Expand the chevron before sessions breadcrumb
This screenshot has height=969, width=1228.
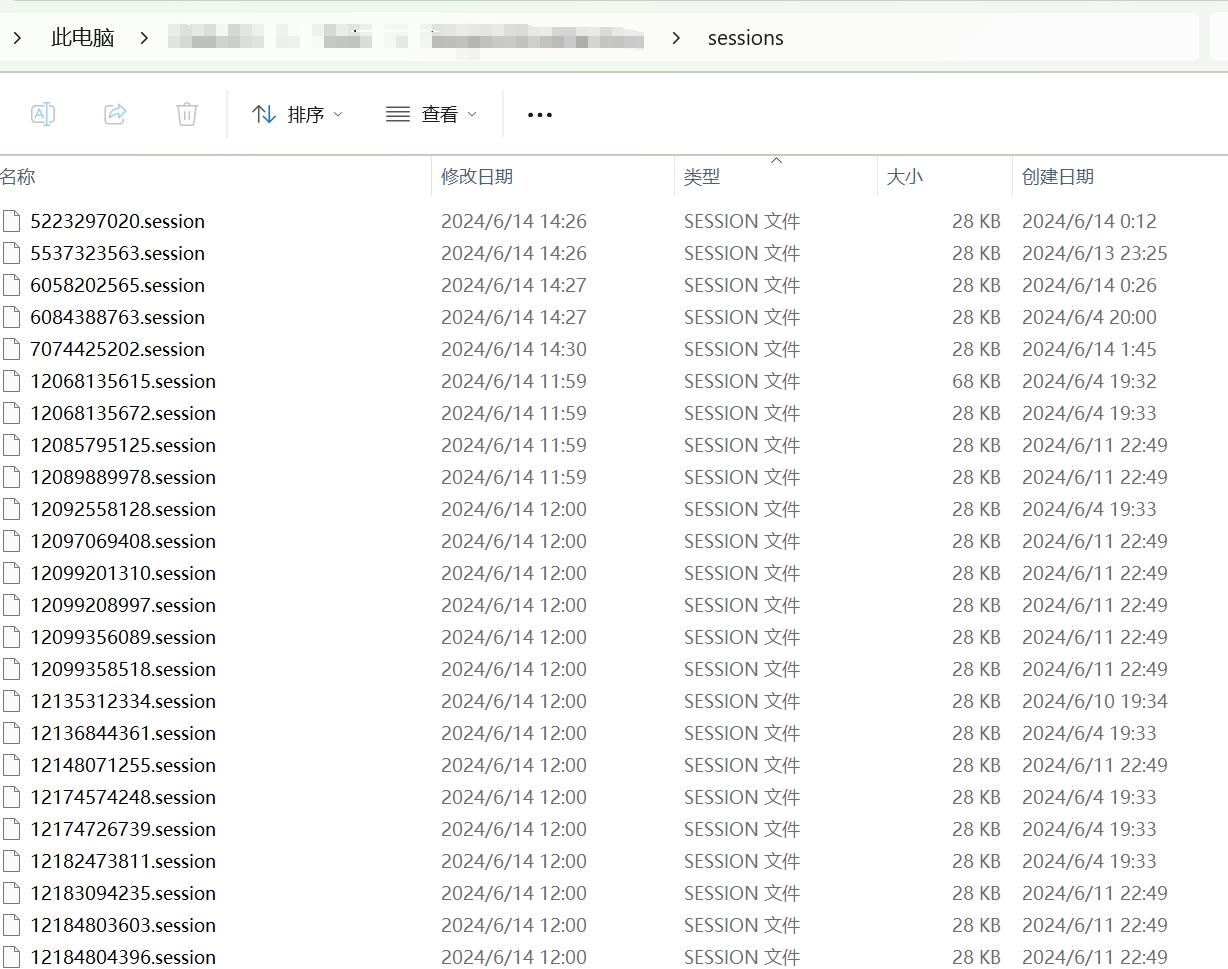click(x=677, y=38)
